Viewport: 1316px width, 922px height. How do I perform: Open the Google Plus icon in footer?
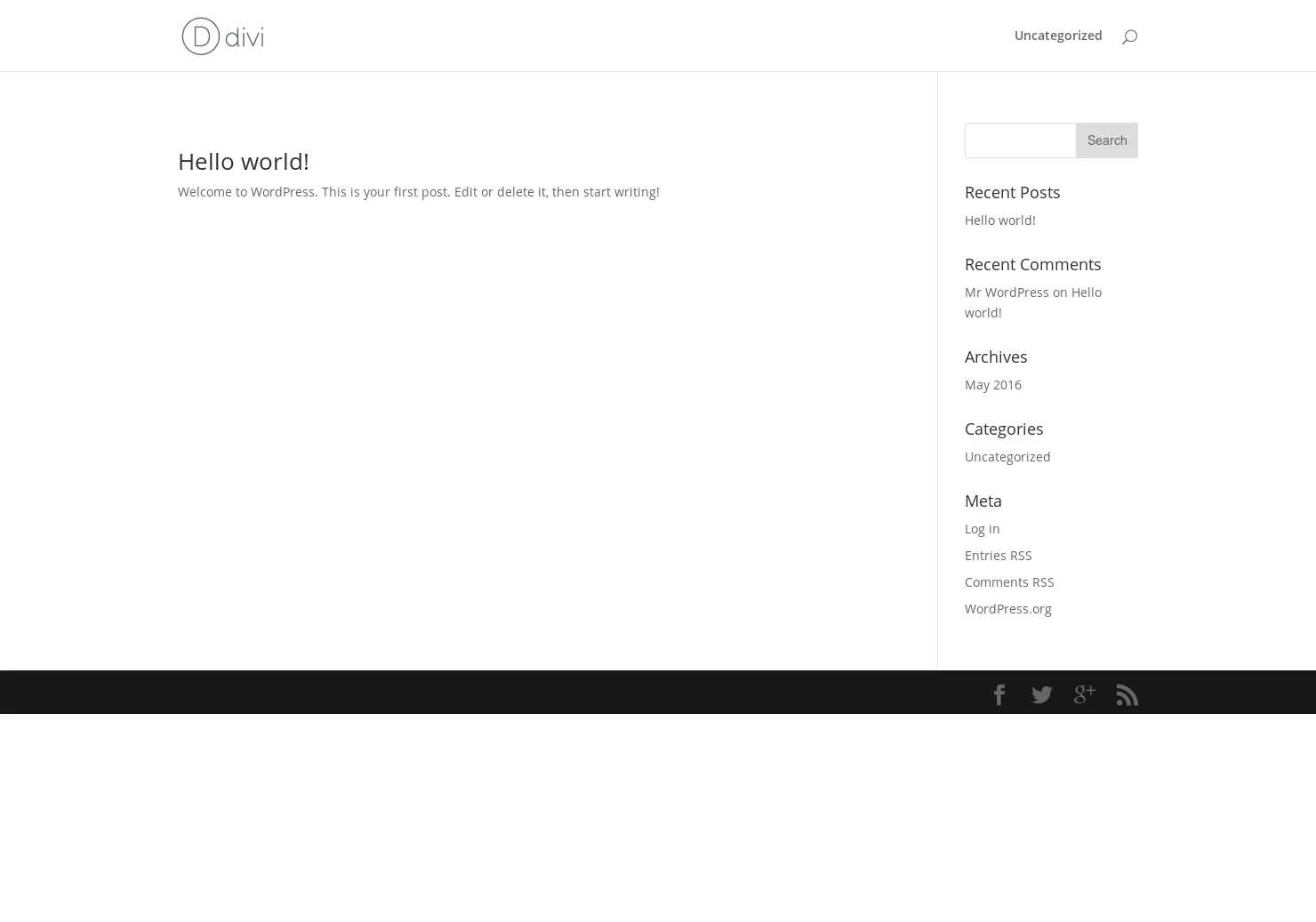click(x=1085, y=694)
